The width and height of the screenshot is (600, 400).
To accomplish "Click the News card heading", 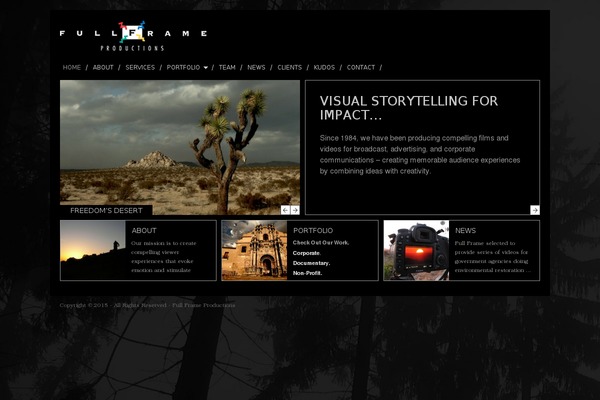I will pos(465,230).
